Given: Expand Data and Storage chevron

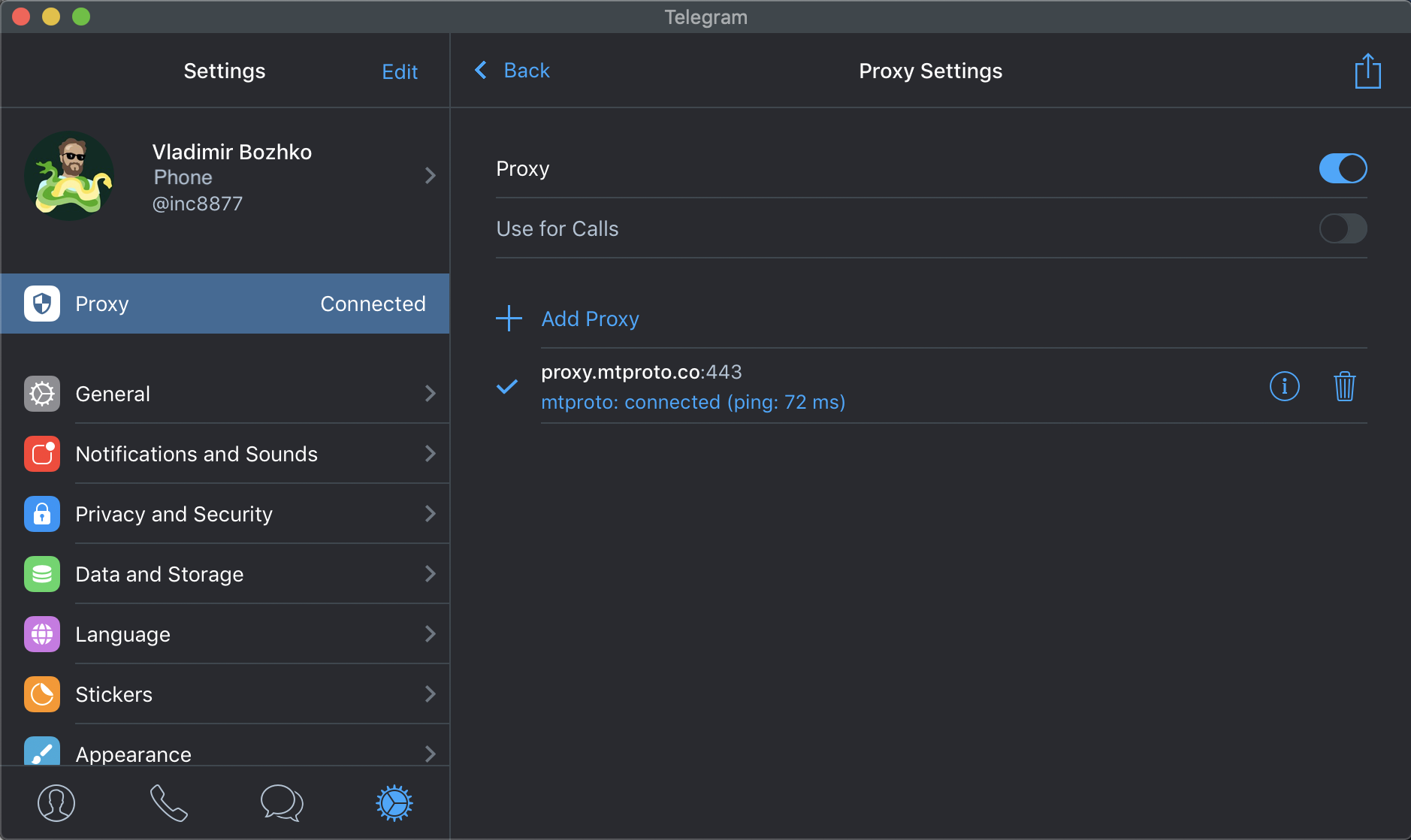Looking at the screenshot, I should pos(430,574).
